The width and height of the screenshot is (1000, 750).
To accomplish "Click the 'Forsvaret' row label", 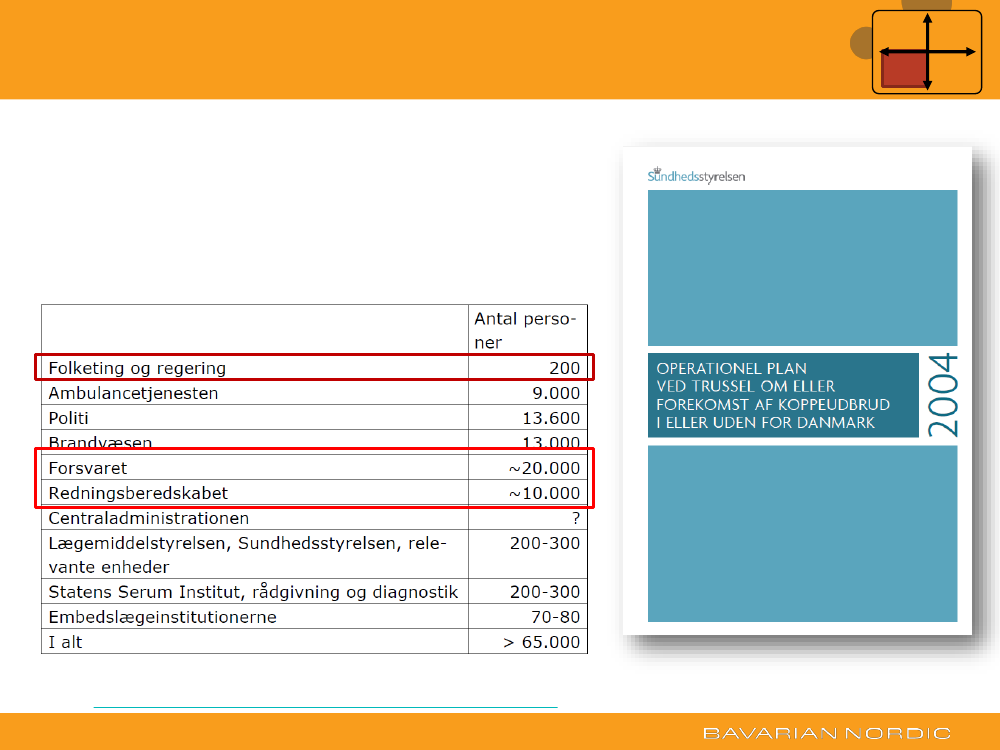I will click(x=88, y=468).
